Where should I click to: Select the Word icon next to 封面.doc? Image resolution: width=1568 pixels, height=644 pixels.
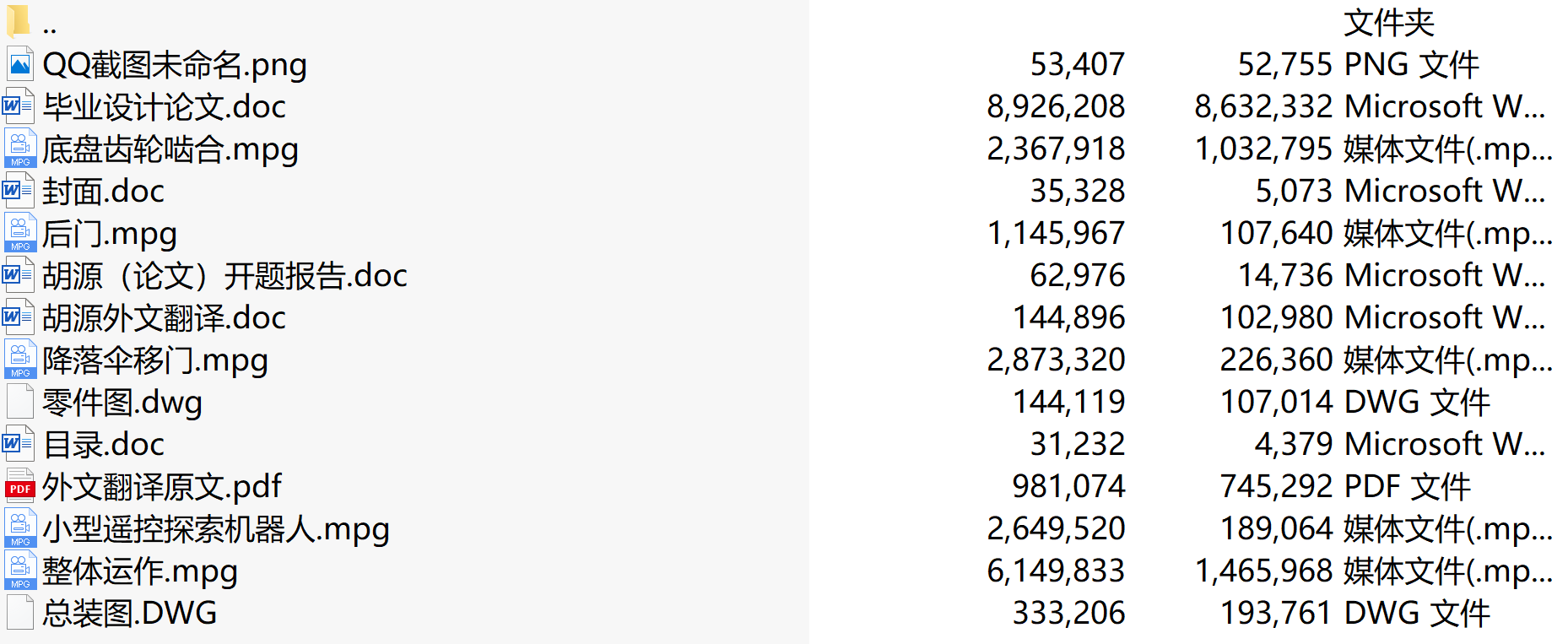19,191
